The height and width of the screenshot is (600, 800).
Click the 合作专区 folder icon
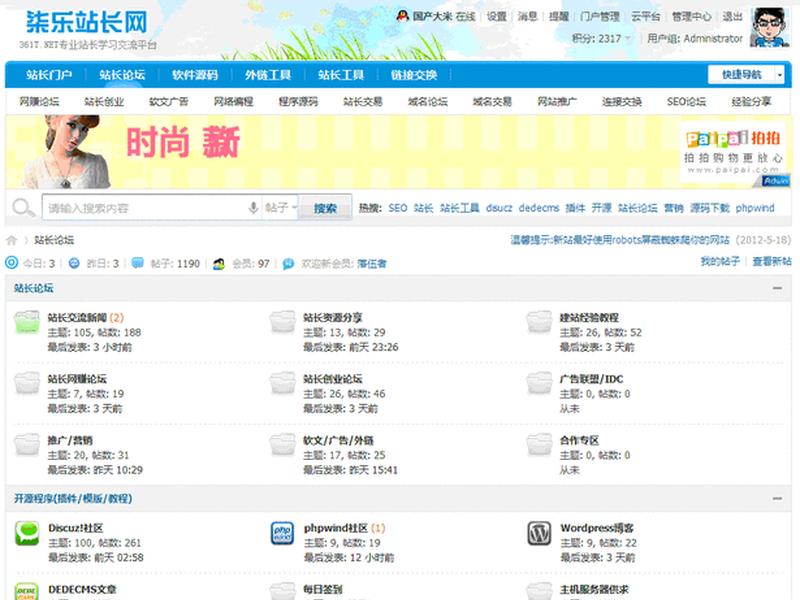click(539, 444)
